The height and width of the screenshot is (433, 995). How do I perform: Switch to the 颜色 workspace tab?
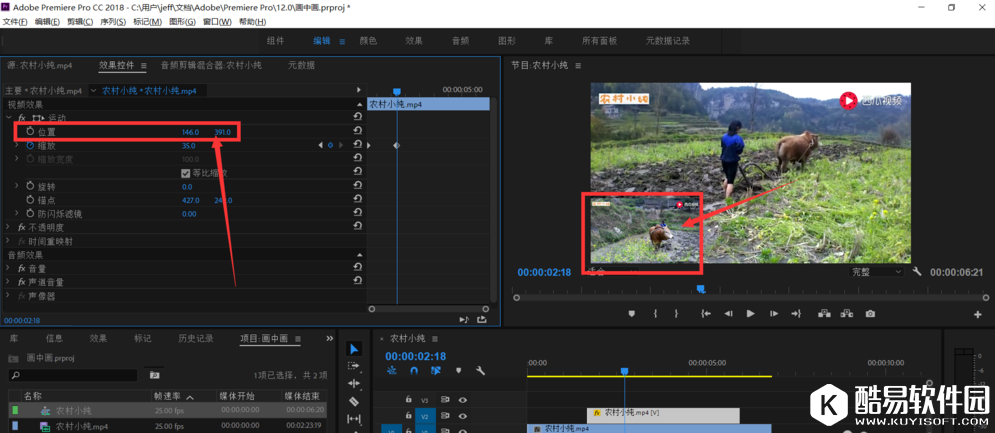(368, 41)
